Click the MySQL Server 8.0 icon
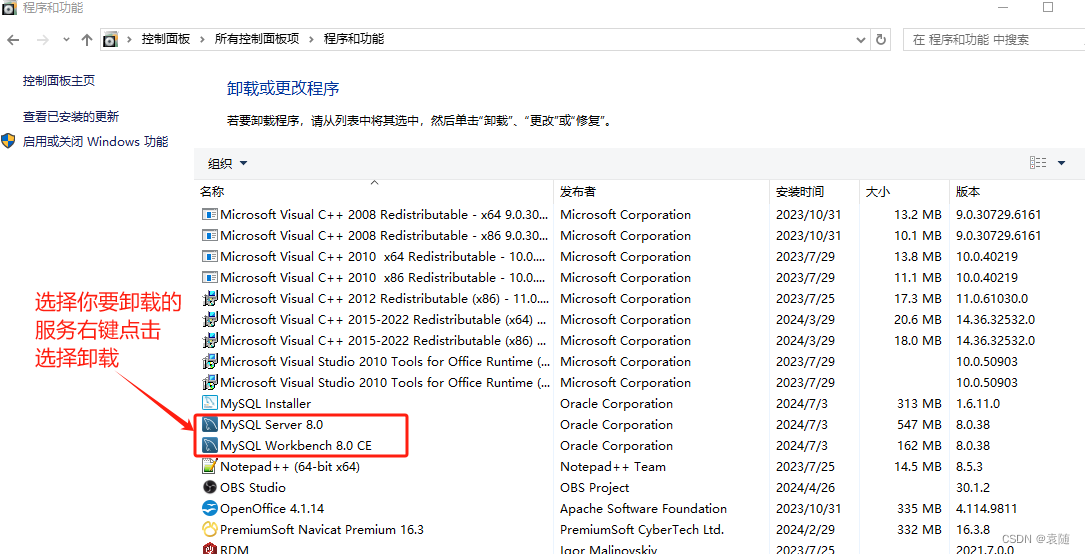Screen dimensions: 1085x554 click(x=210, y=425)
